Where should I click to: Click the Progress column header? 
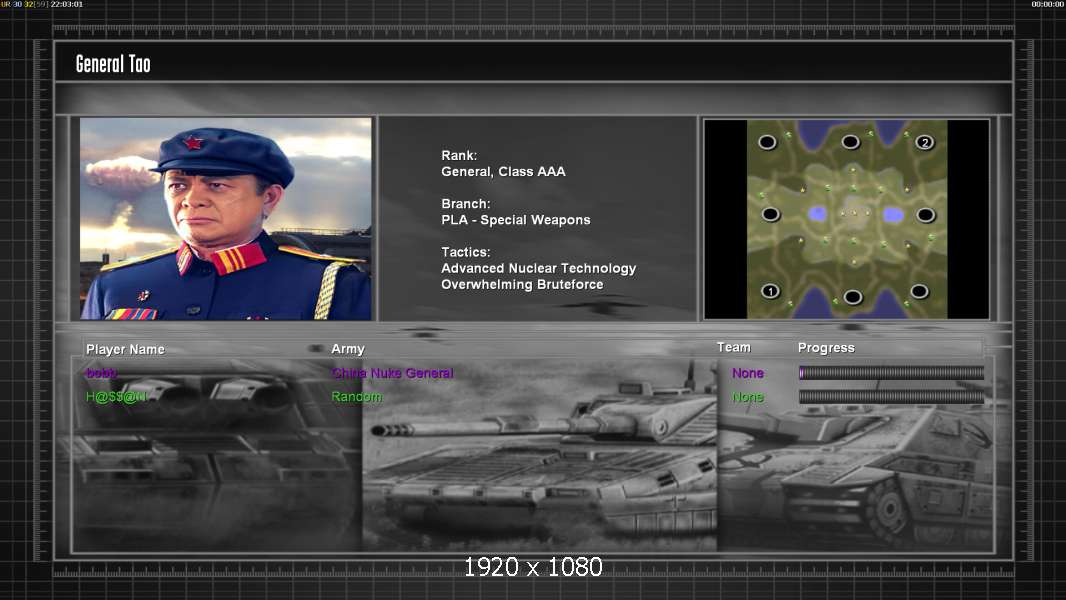tap(826, 348)
